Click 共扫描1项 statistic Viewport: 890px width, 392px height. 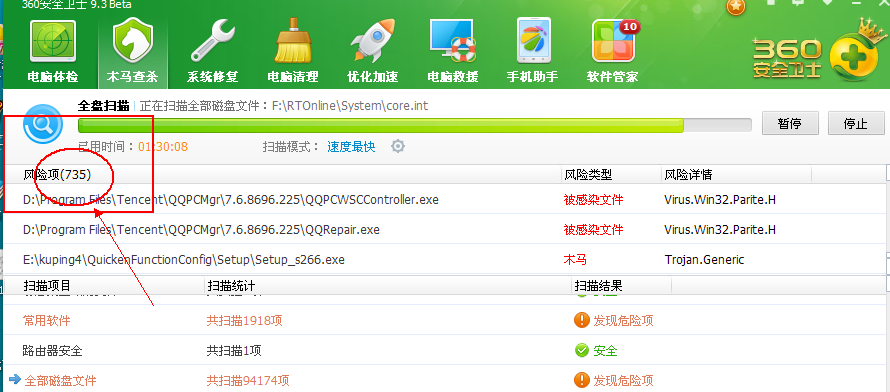[234, 351]
